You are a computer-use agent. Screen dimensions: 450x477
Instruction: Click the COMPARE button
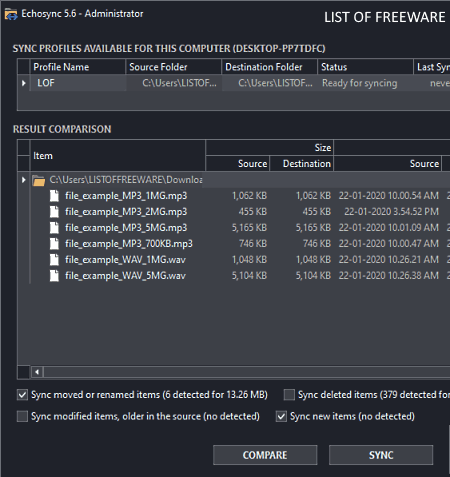click(265, 455)
